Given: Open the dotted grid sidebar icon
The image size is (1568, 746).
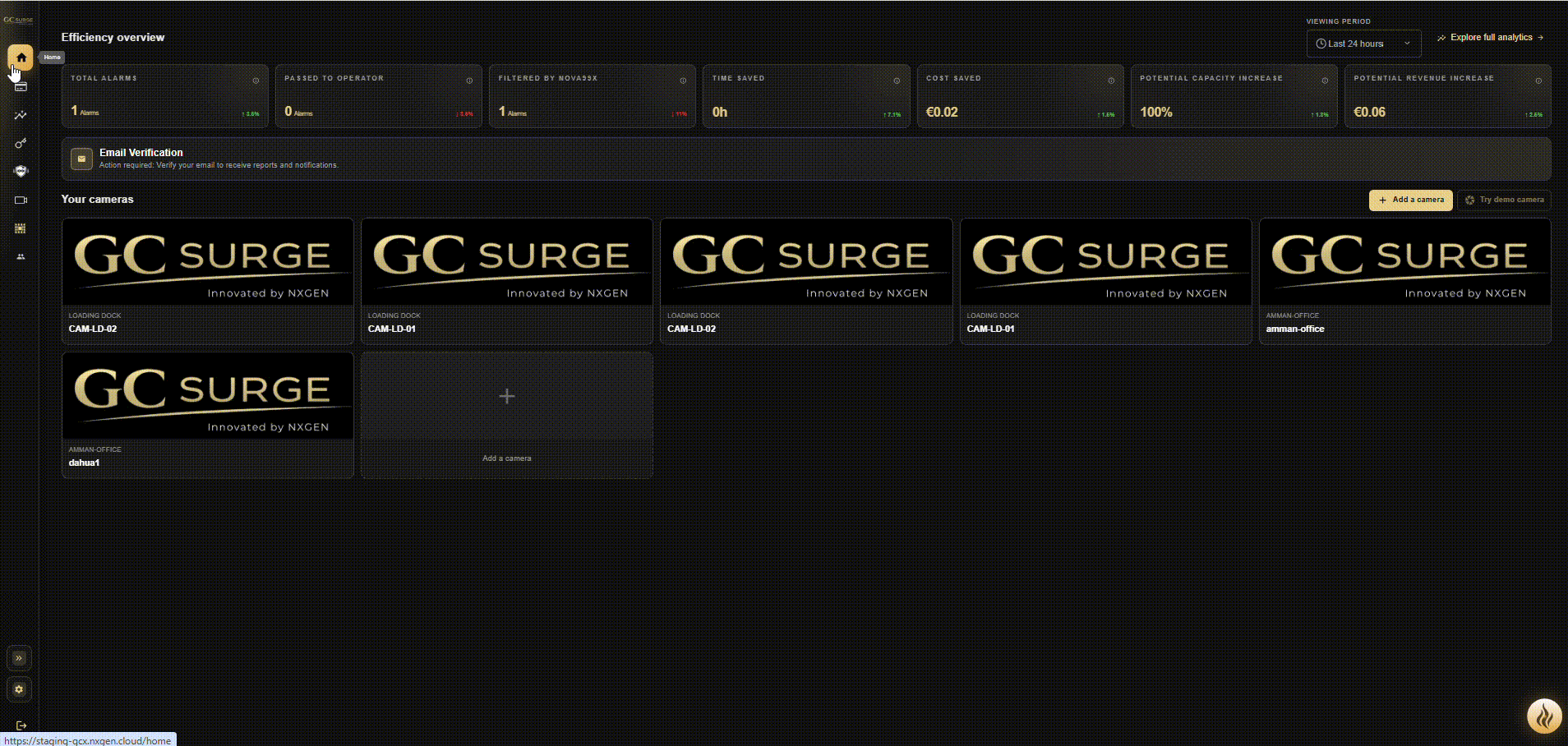Looking at the screenshot, I should tap(21, 228).
